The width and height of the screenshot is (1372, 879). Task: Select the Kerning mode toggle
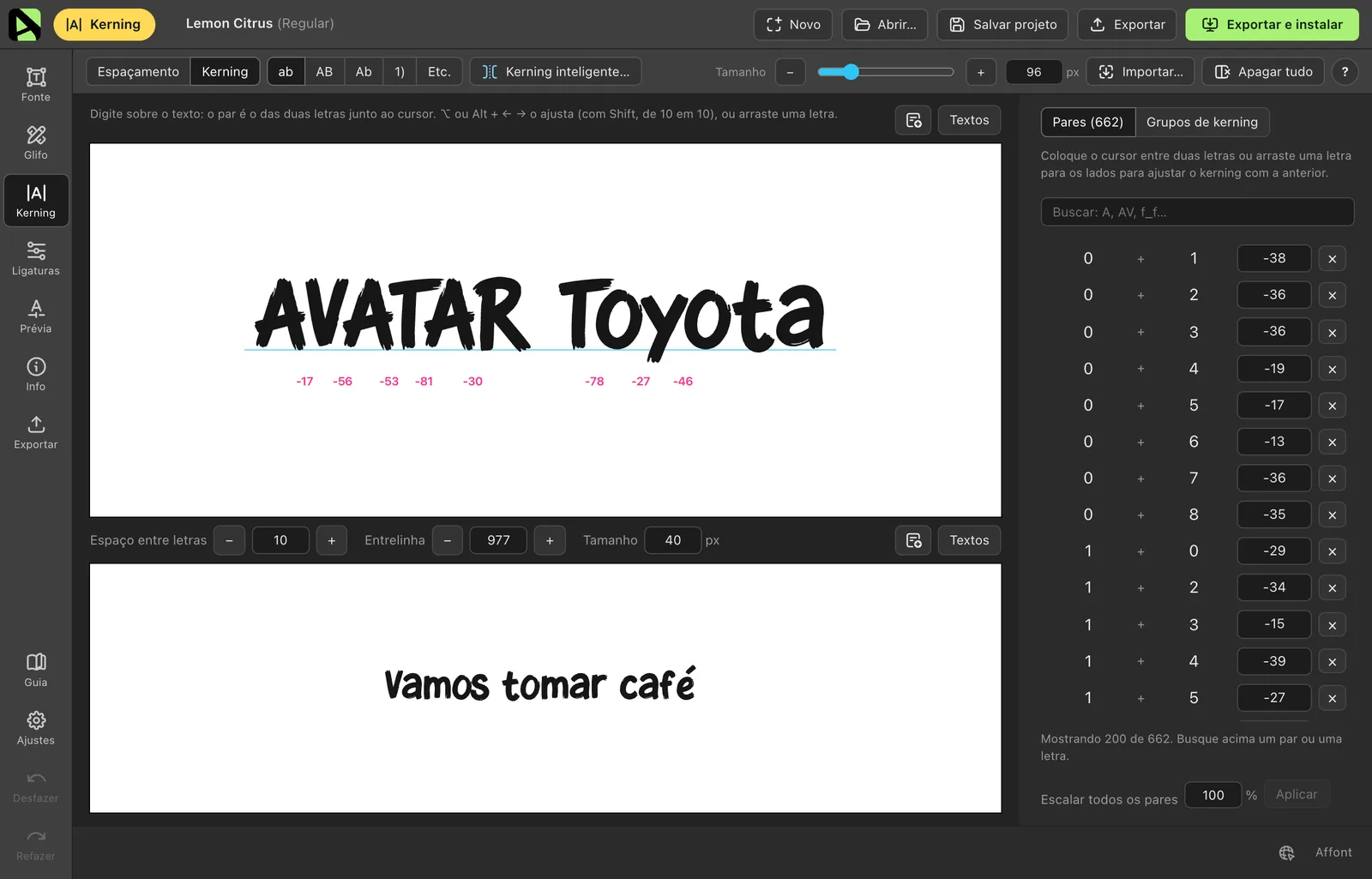225,72
